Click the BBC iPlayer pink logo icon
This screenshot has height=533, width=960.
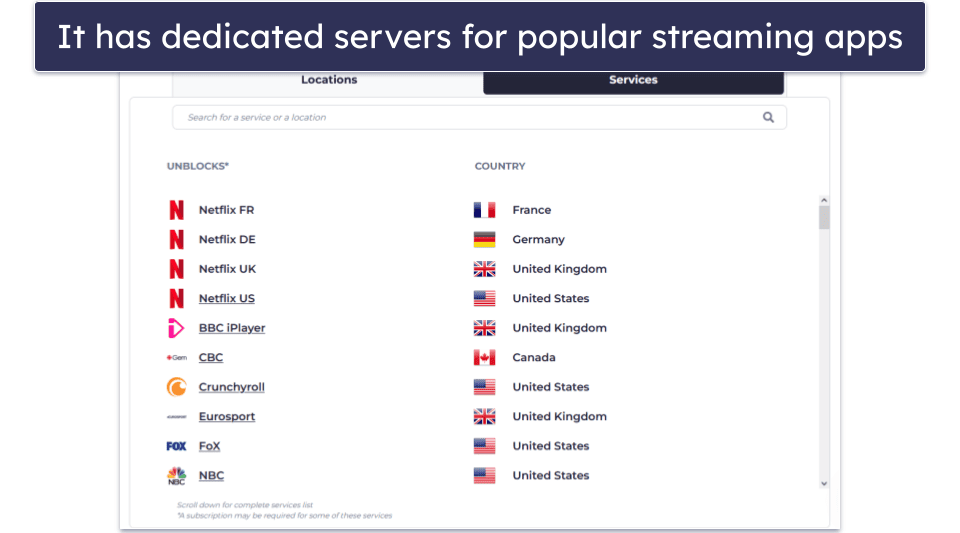176,328
